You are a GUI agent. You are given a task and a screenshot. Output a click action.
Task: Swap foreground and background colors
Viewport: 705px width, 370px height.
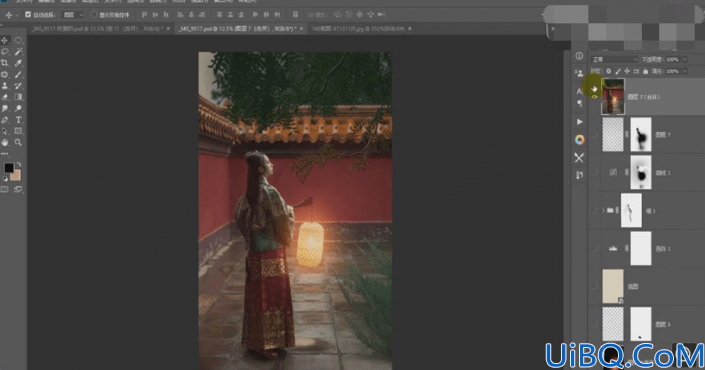pyautogui.click(x=18, y=164)
